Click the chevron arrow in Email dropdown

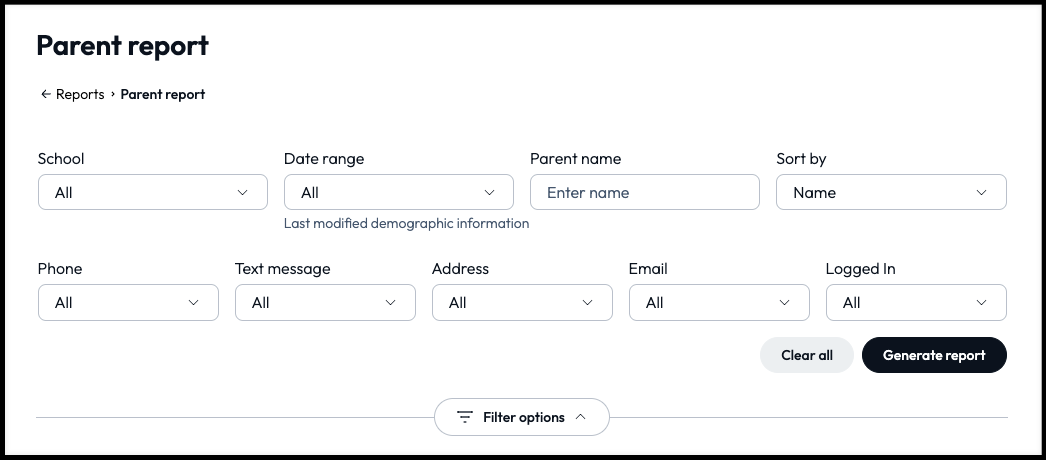(784, 302)
